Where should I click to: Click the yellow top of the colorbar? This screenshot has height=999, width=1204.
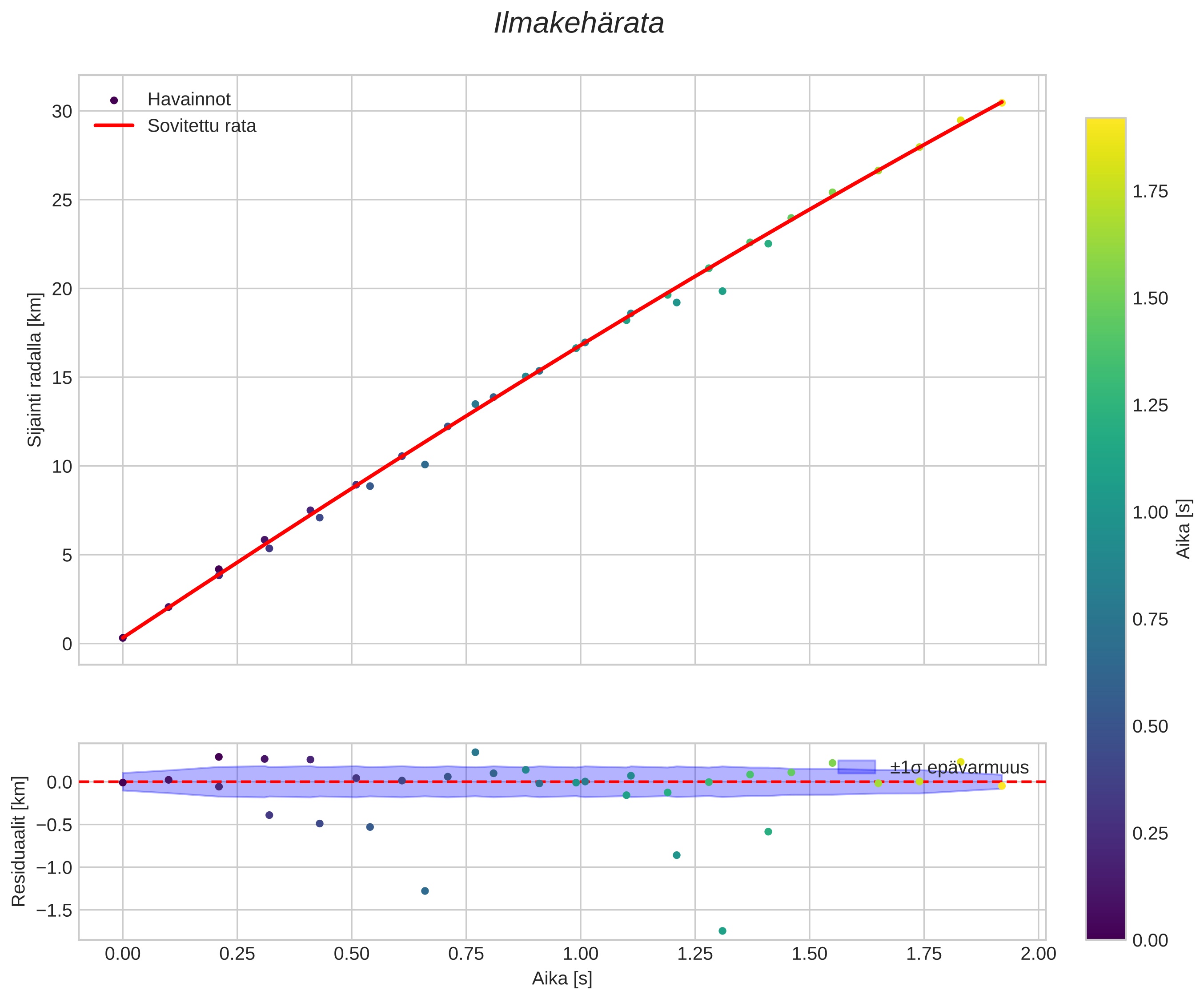(1105, 127)
